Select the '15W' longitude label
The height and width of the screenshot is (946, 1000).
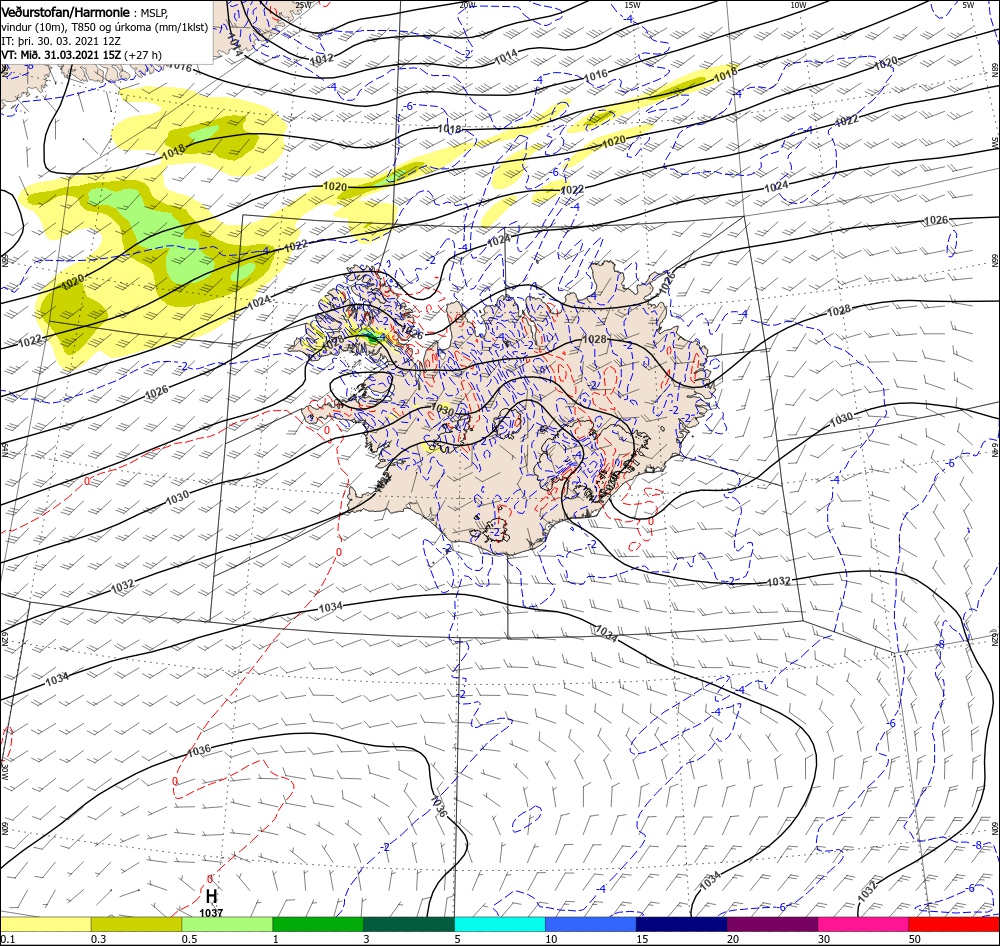pyautogui.click(x=632, y=5)
